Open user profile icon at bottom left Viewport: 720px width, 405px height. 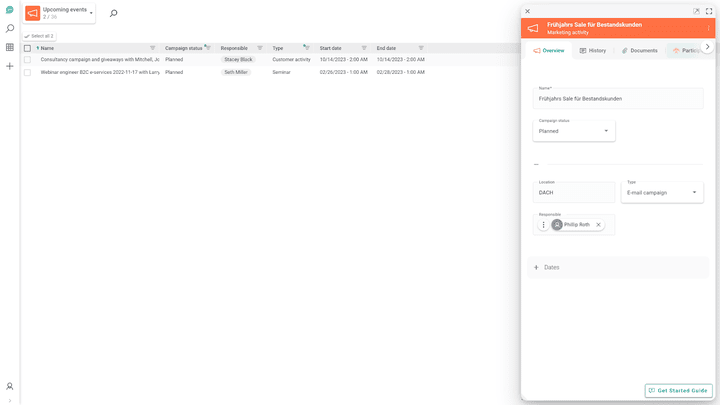coord(10,386)
